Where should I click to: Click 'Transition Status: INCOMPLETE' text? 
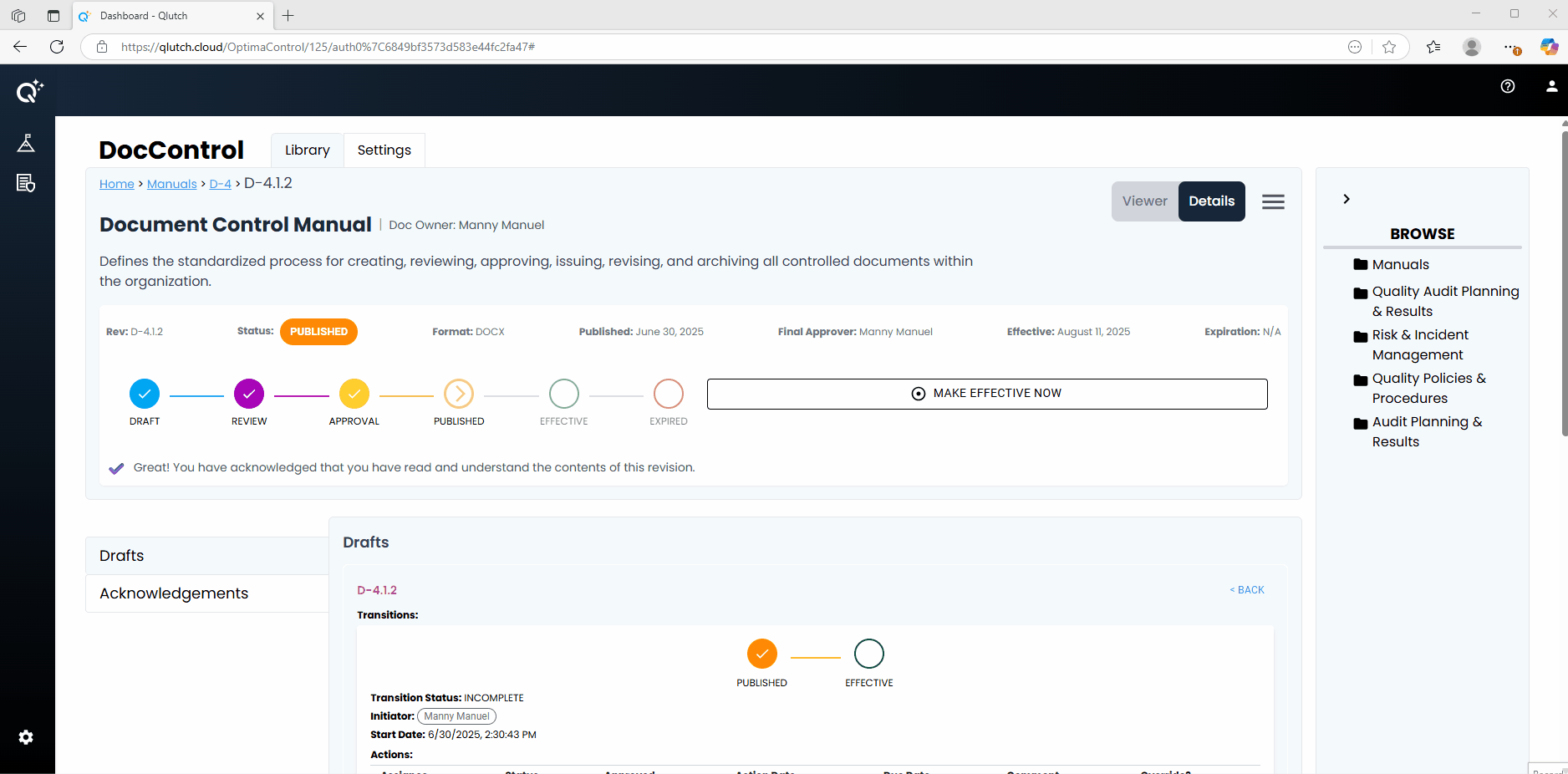447,698
